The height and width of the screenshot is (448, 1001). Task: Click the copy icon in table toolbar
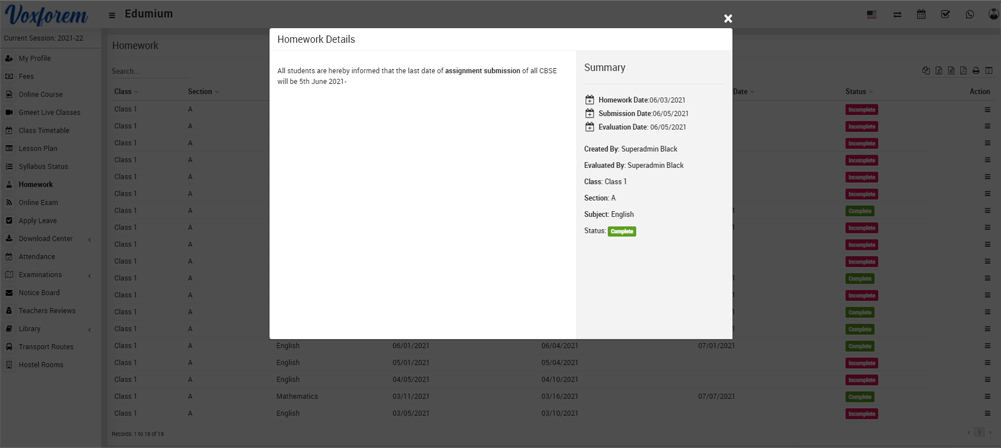(926, 71)
